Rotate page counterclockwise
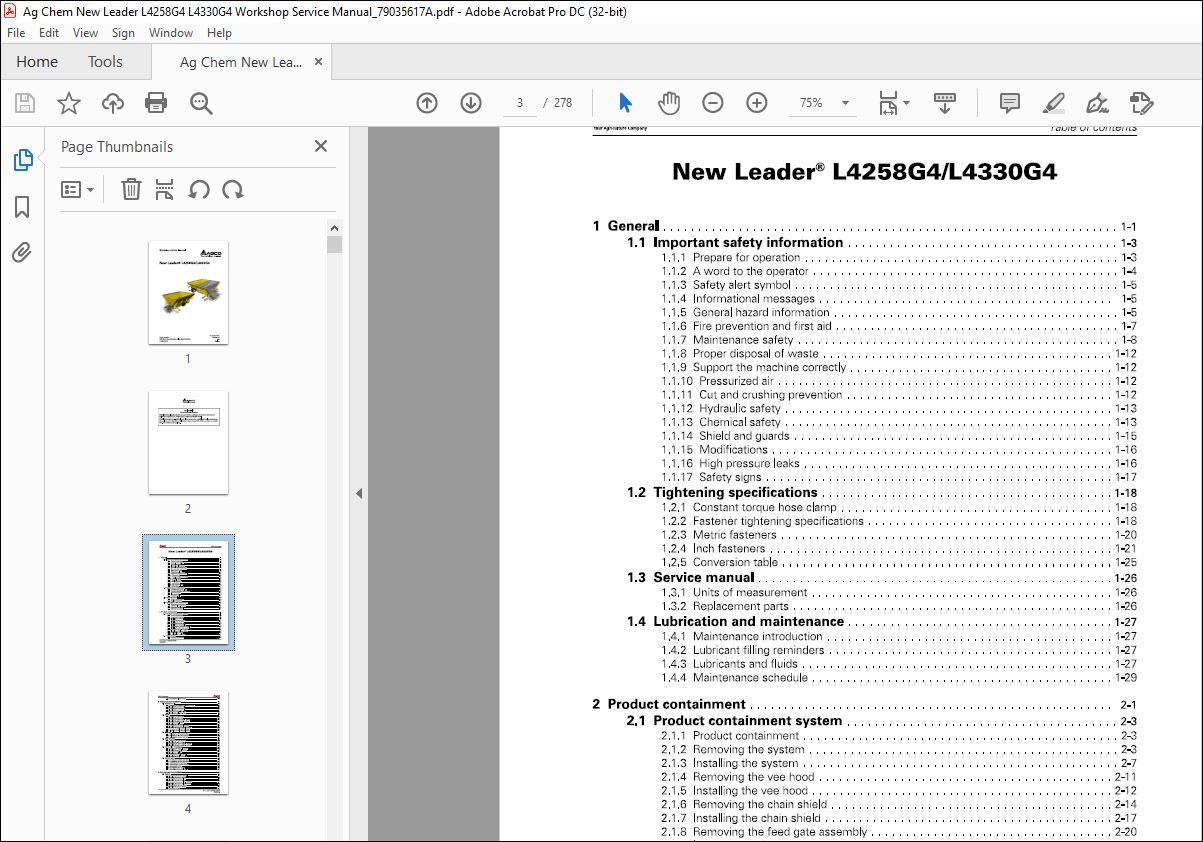Screen dimensions: 1203x842 199,189
